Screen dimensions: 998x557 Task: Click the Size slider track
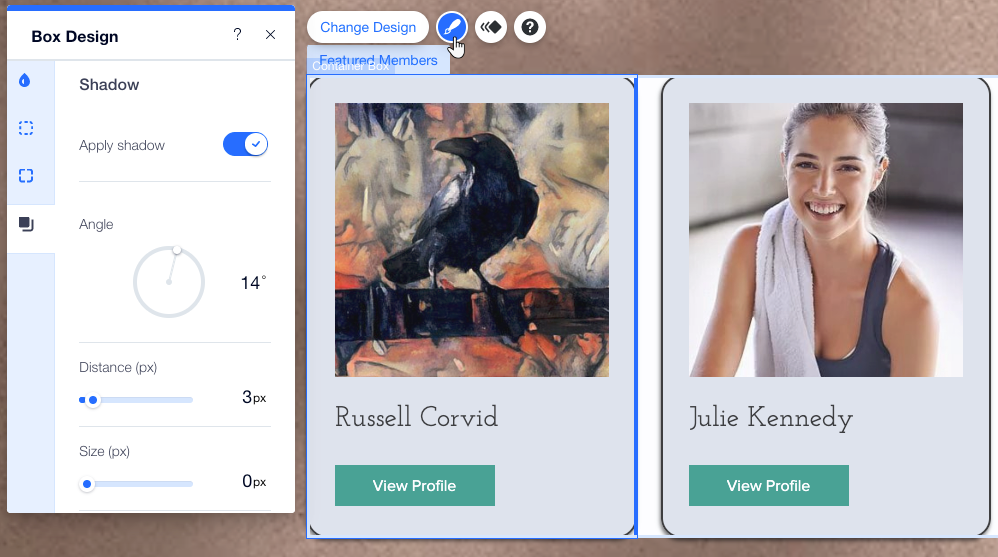tap(136, 484)
